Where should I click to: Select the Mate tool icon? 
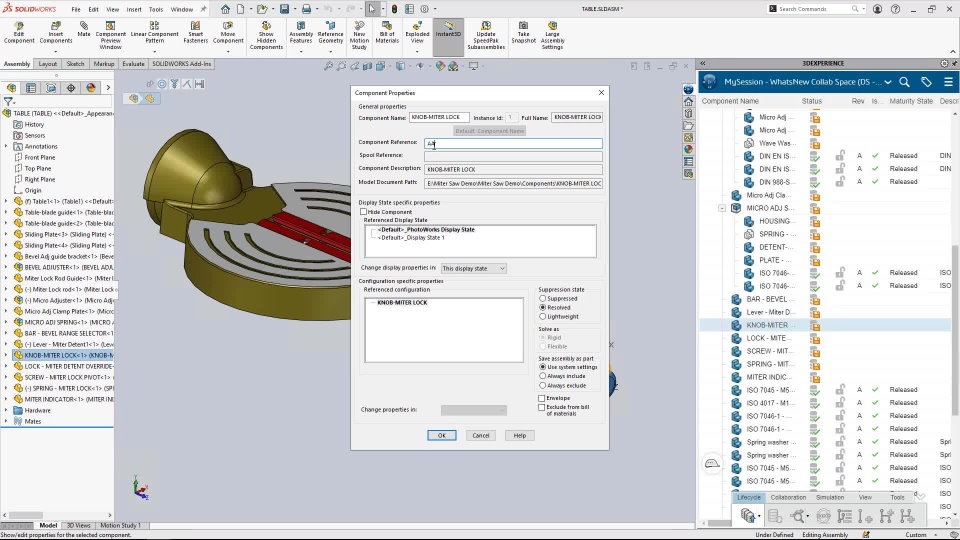[x=84, y=29]
